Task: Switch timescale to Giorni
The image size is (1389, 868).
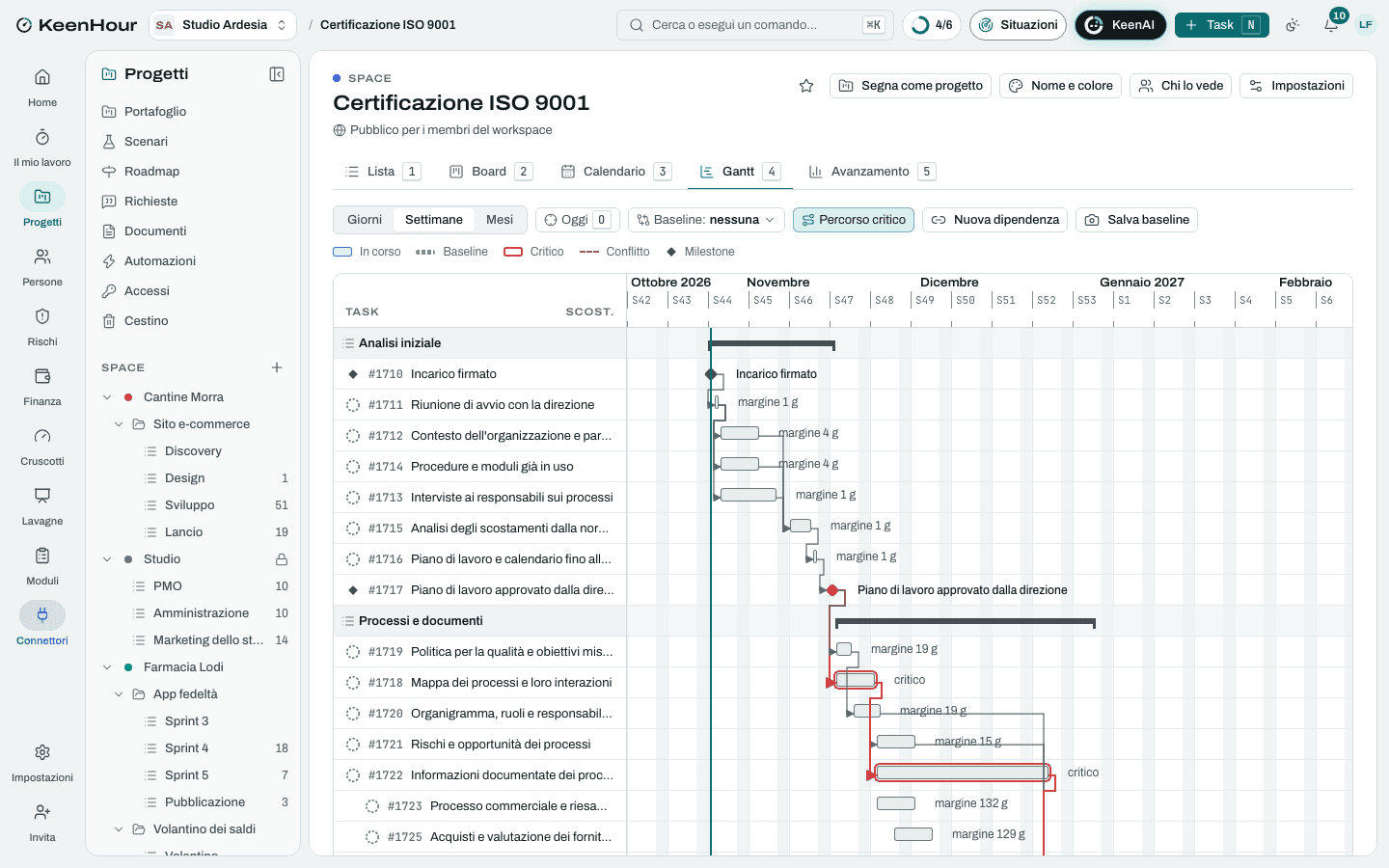Action: click(365, 220)
